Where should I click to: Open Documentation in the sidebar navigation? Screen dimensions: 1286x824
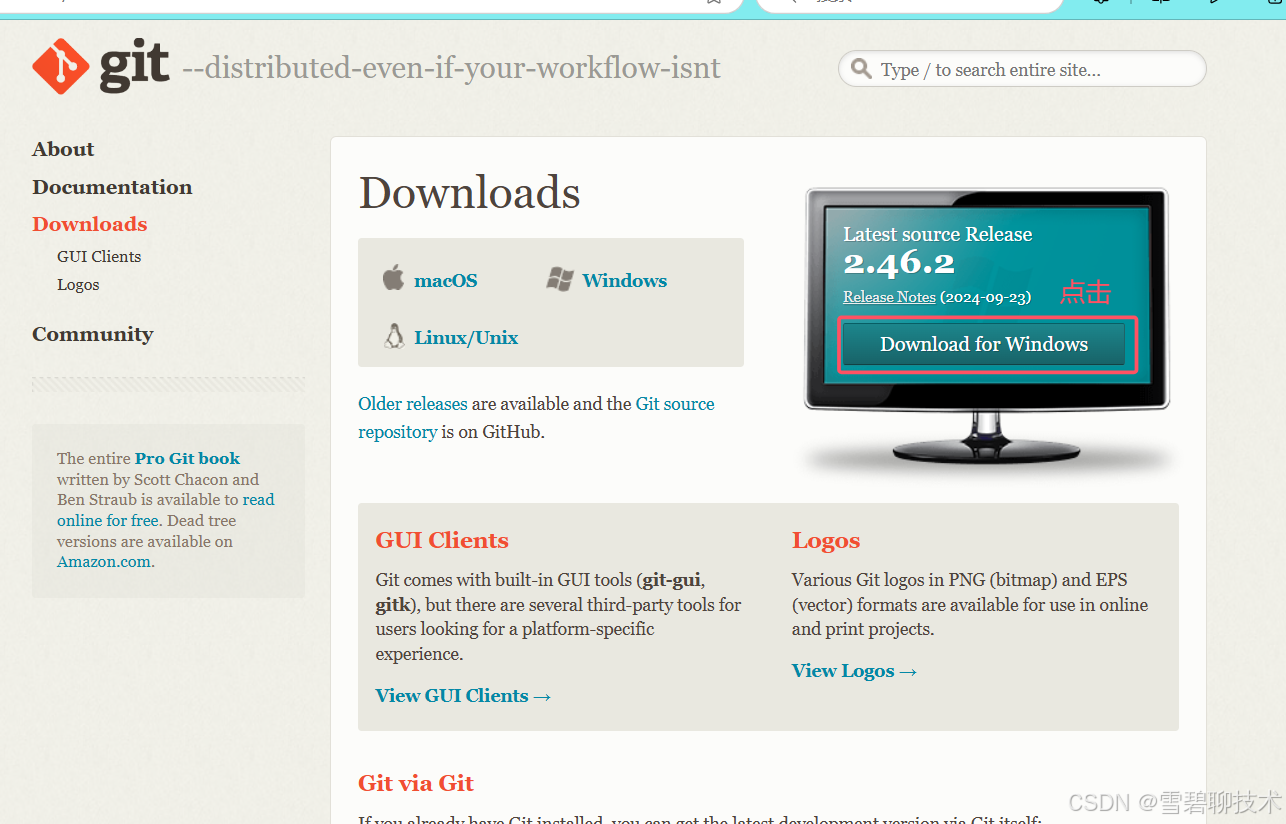(x=112, y=187)
